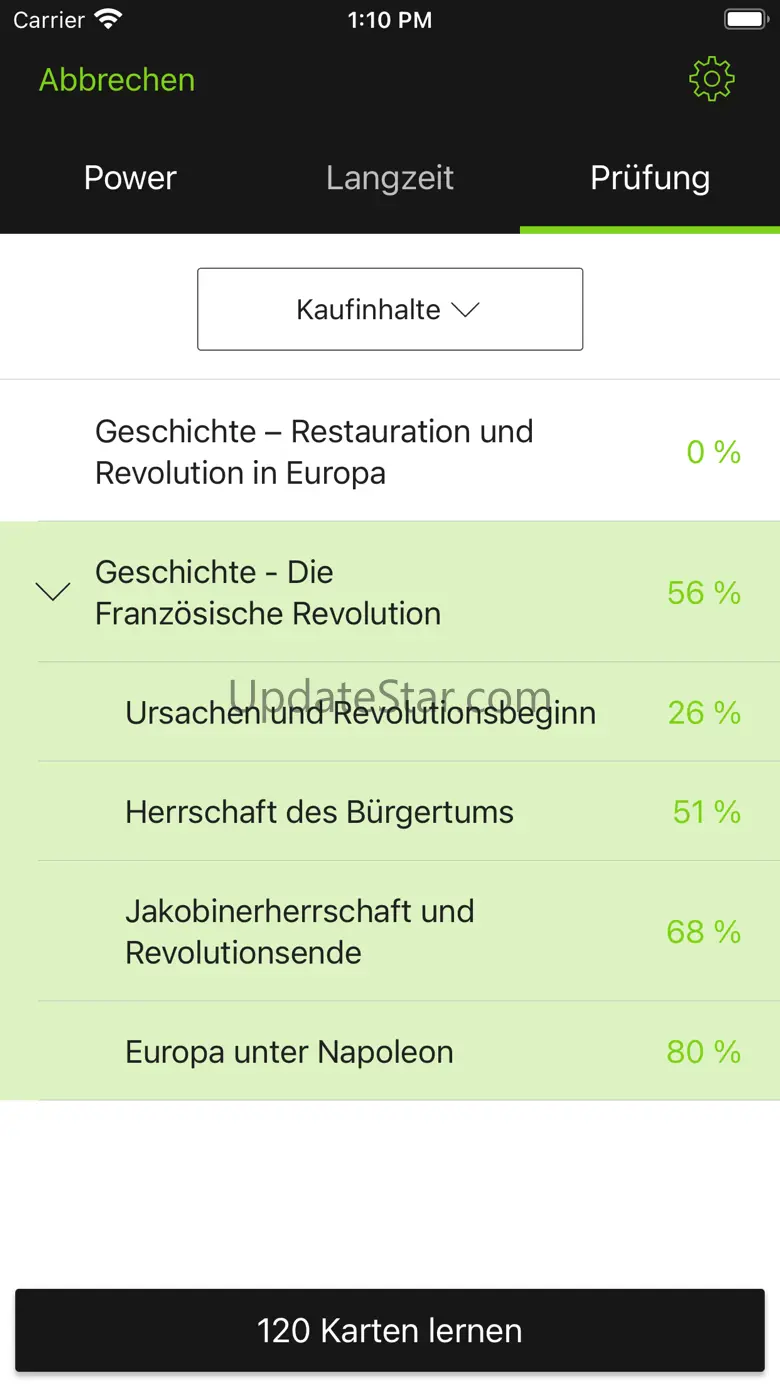Tap the 56 % progress value
780x1387 pixels.
pyautogui.click(x=704, y=593)
